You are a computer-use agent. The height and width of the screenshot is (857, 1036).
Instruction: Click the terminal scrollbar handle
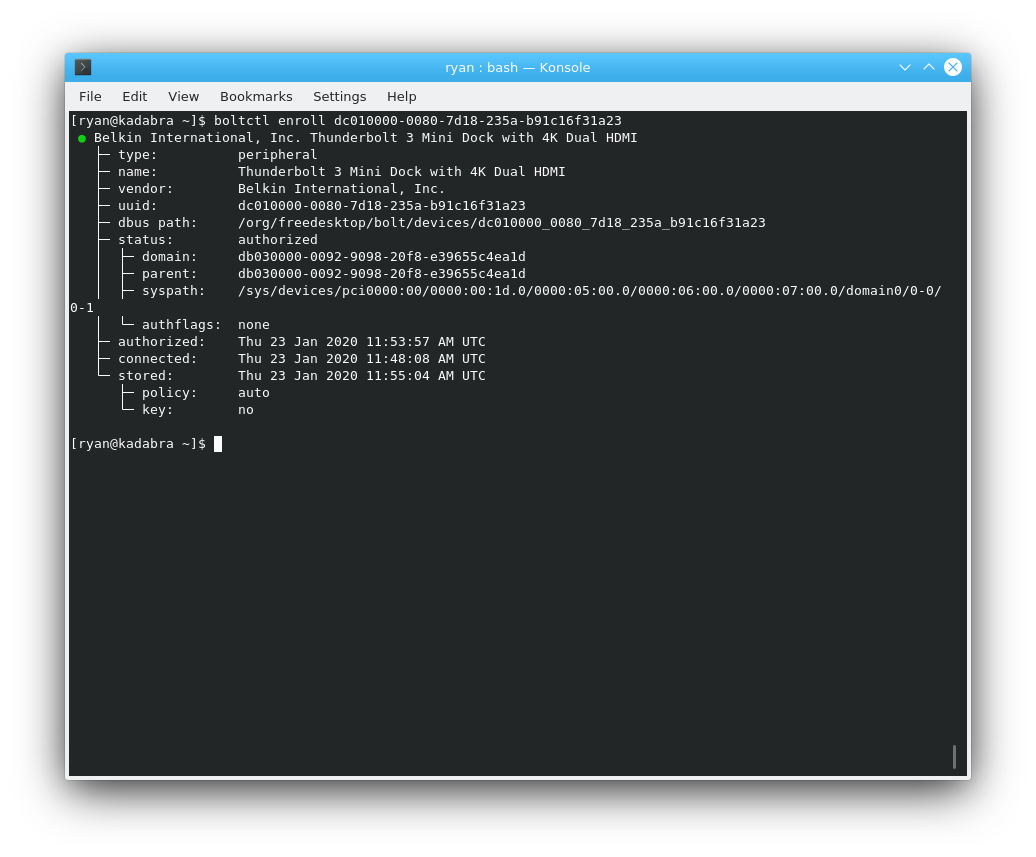(x=954, y=757)
